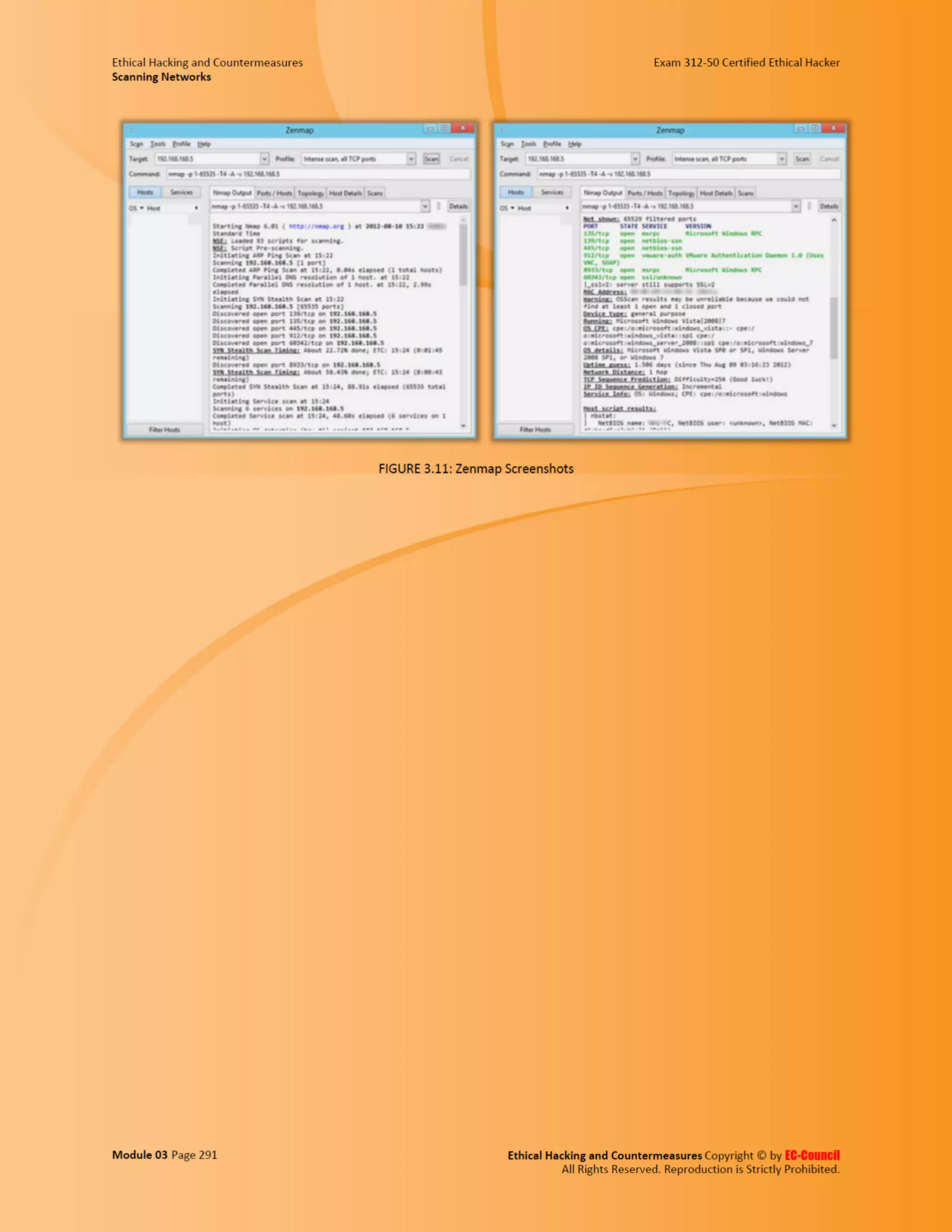This screenshot has height=1232, width=952.
Task: Maximize the left Zenmap window
Action: tap(444, 129)
